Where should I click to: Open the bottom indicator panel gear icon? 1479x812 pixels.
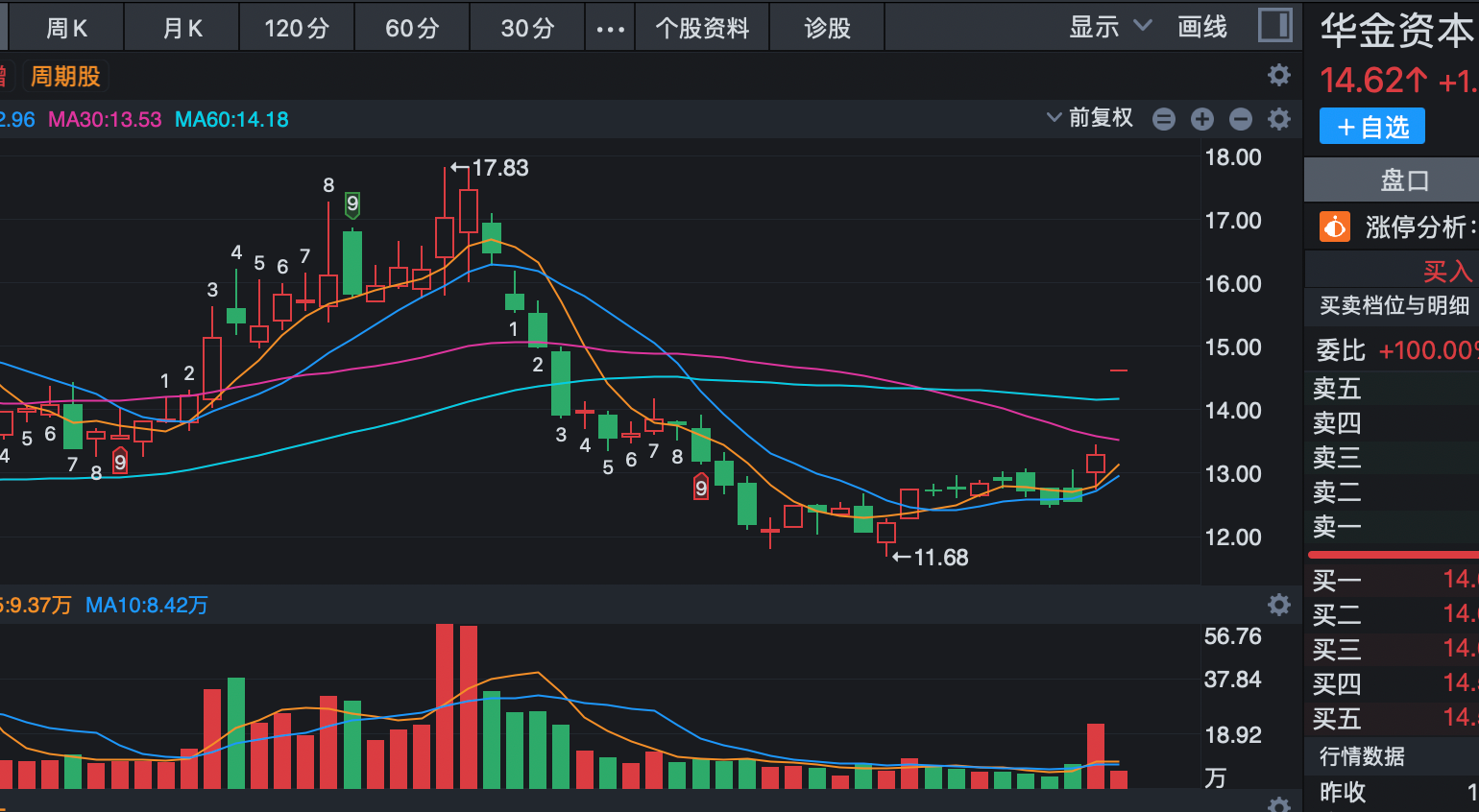click(1278, 804)
